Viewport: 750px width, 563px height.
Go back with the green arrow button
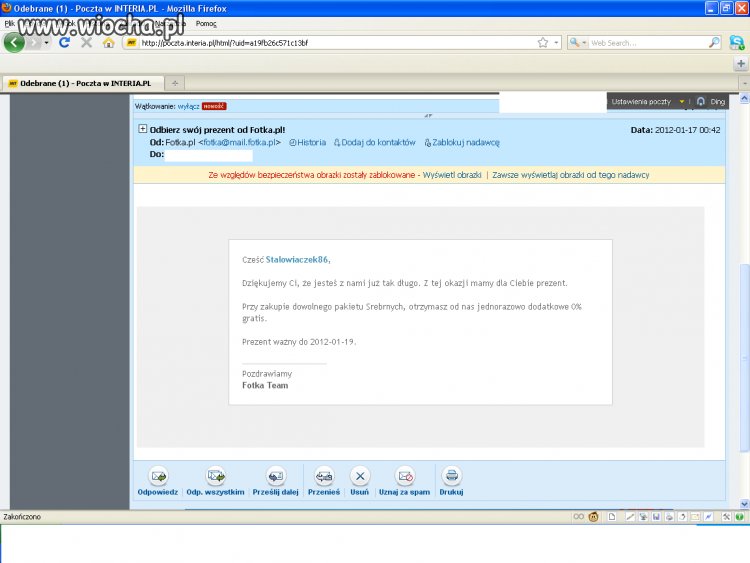tap(14, 43)
